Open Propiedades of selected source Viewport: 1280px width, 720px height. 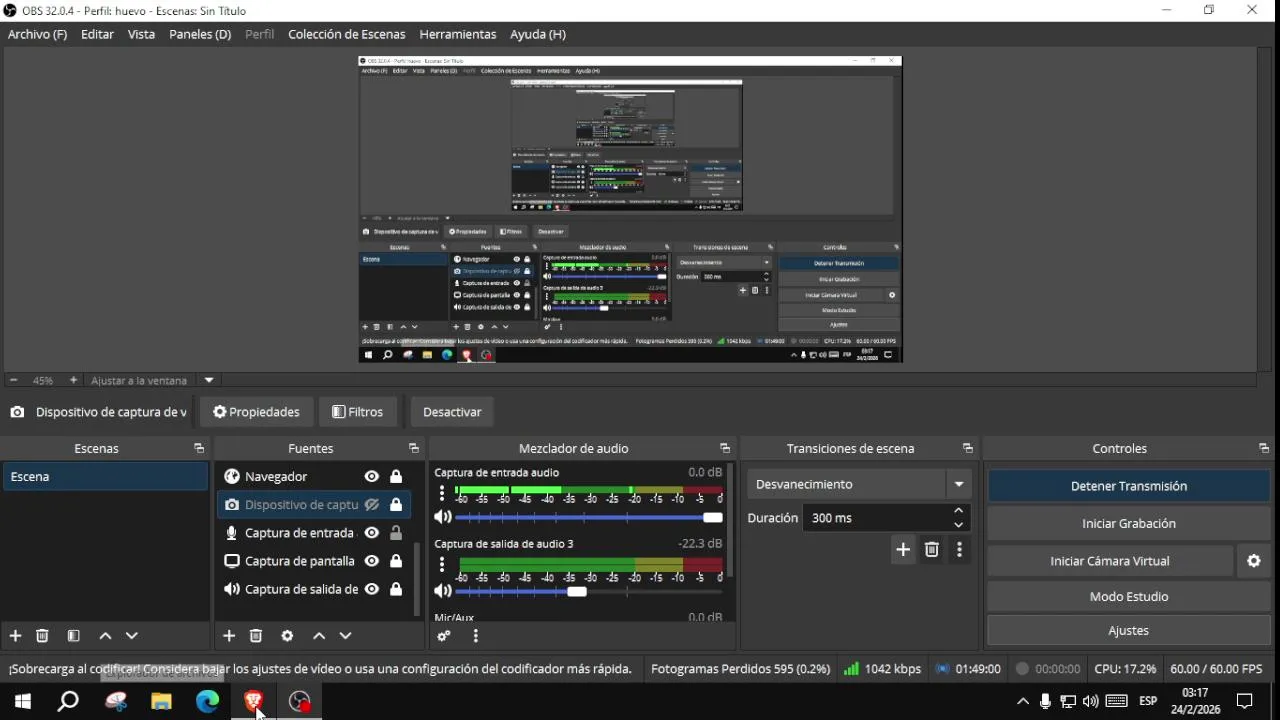(x=256, y=412)
